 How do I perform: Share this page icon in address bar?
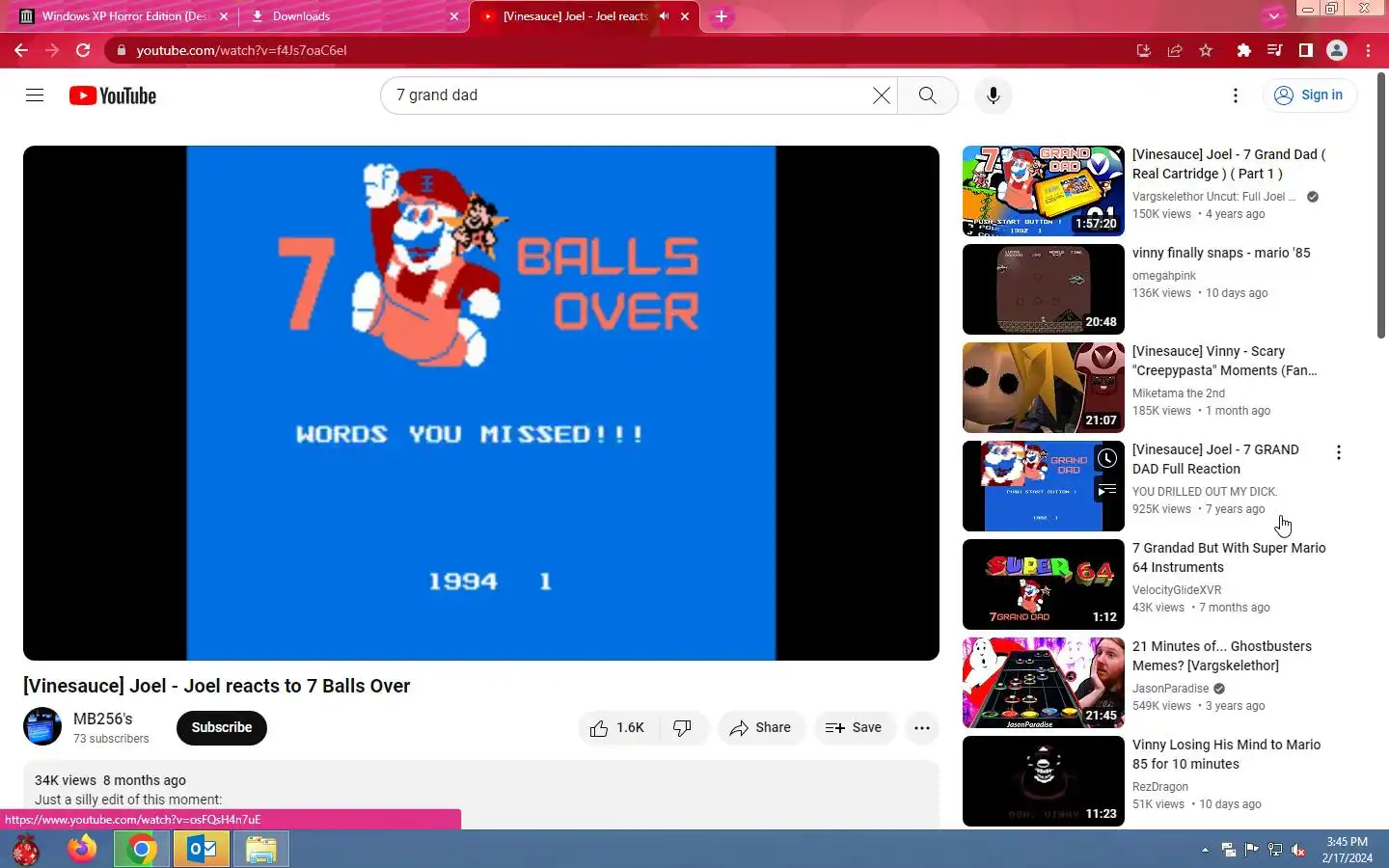tap(1175, 50)
